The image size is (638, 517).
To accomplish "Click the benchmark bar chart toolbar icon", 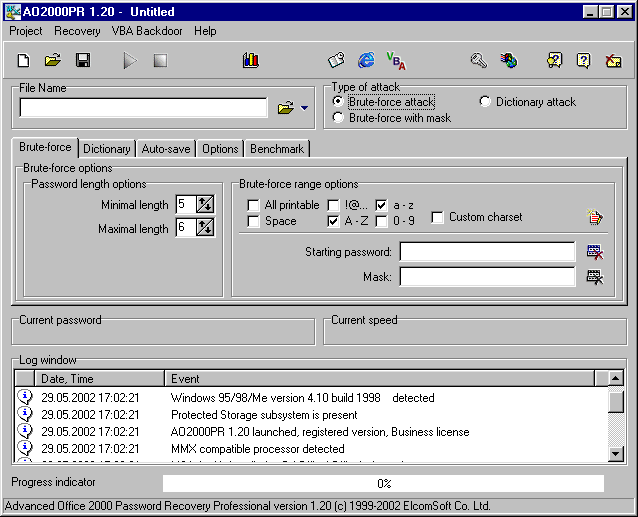I will [251, 61].
